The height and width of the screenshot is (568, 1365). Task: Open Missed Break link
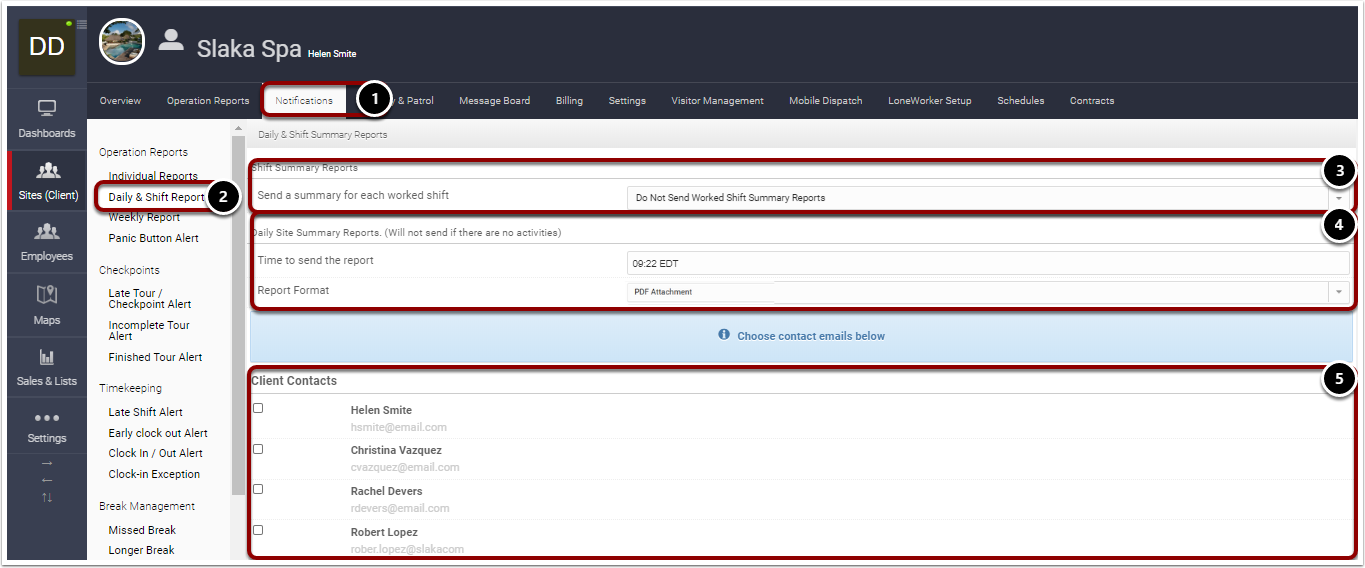(x=142, y=530)
